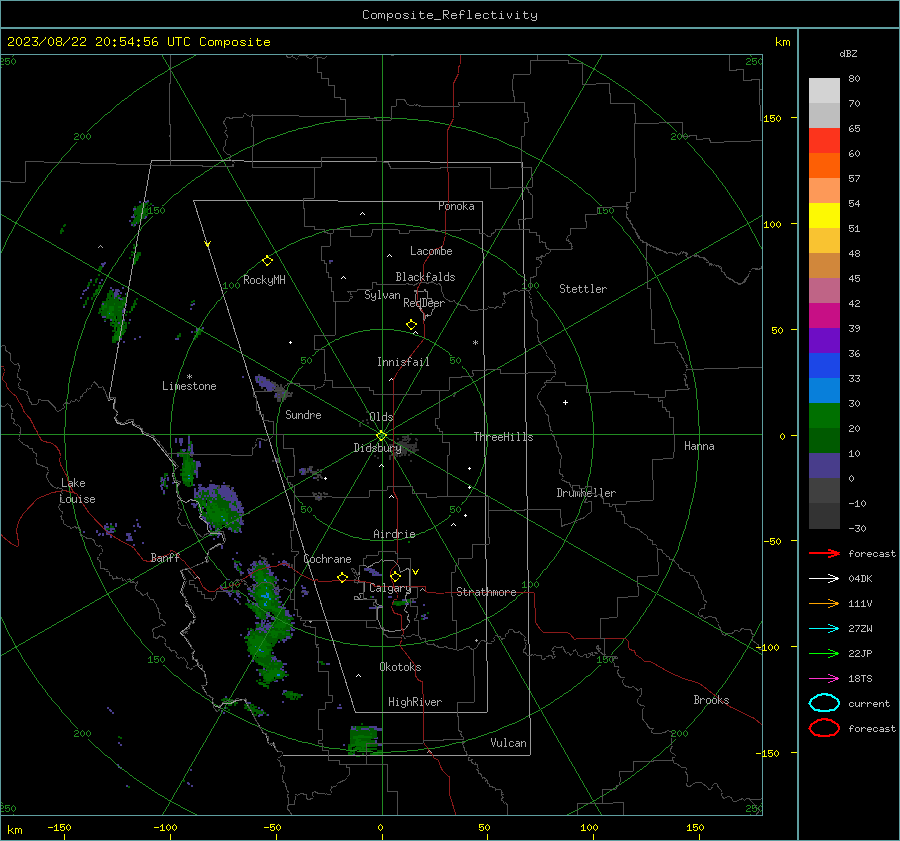Click the dBZ legend heading

[848, 53]
